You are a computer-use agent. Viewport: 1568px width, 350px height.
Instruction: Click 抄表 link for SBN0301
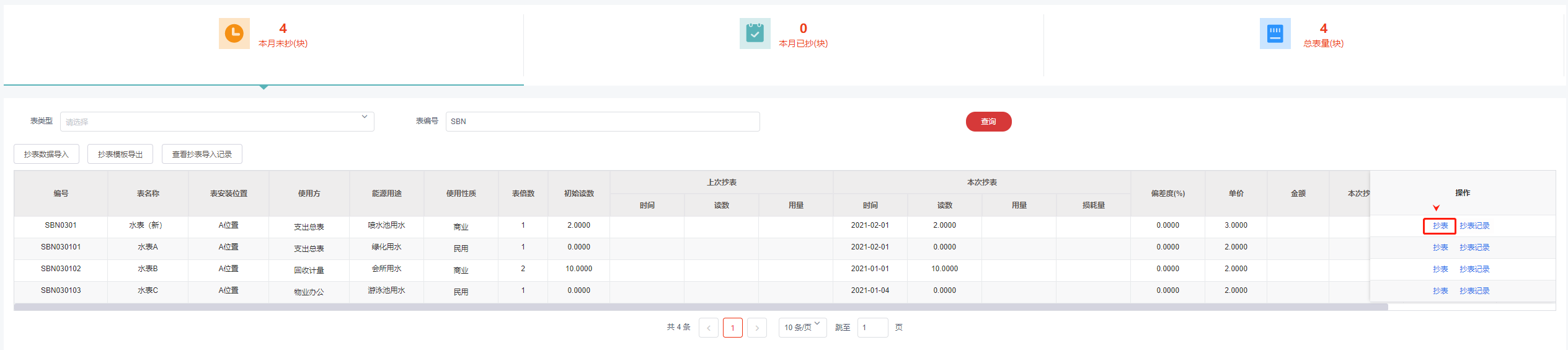[1440, 226]
